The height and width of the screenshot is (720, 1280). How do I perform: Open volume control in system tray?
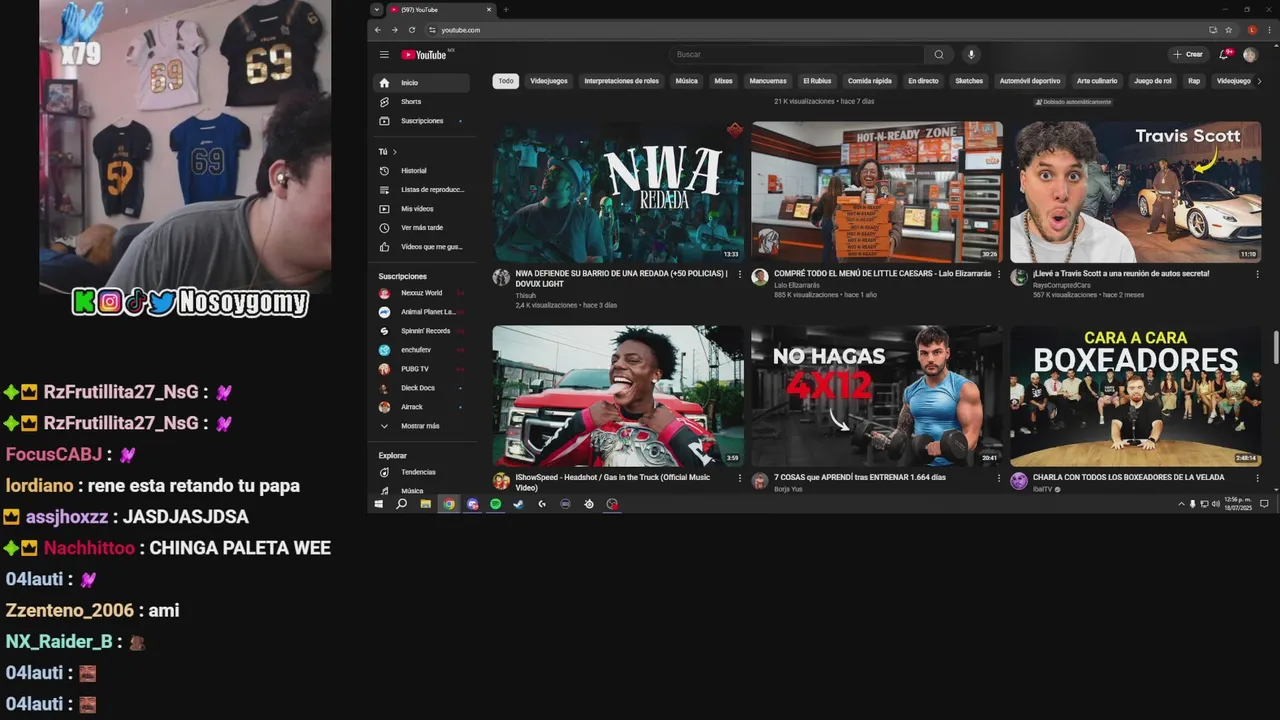click(1215, 504)
